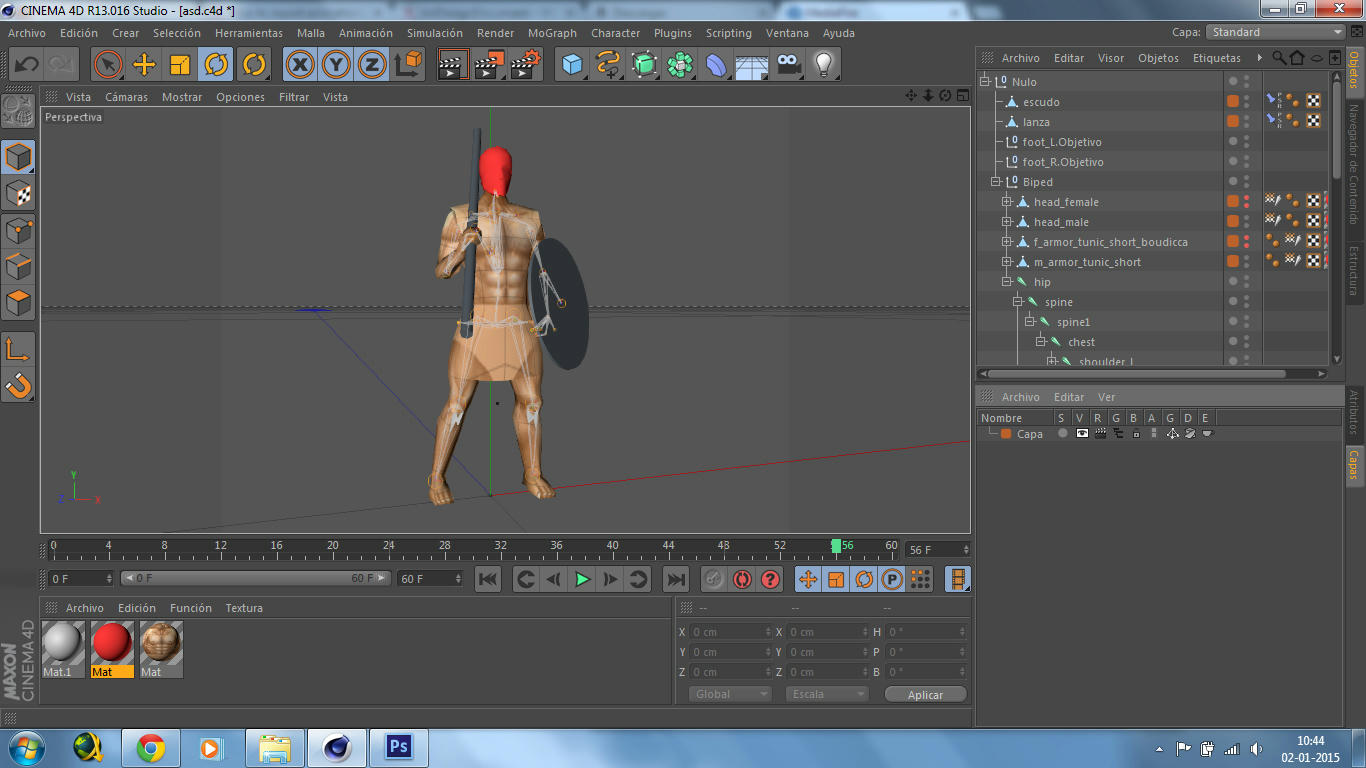Select the escudo object
The height and width of the screenshot is (768, 1366).
point(1041,102)
